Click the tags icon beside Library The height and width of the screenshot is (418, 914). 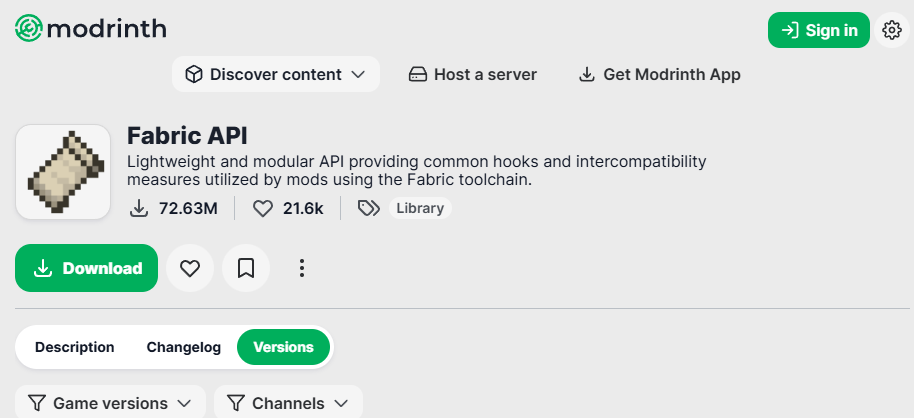pos(368,208)
